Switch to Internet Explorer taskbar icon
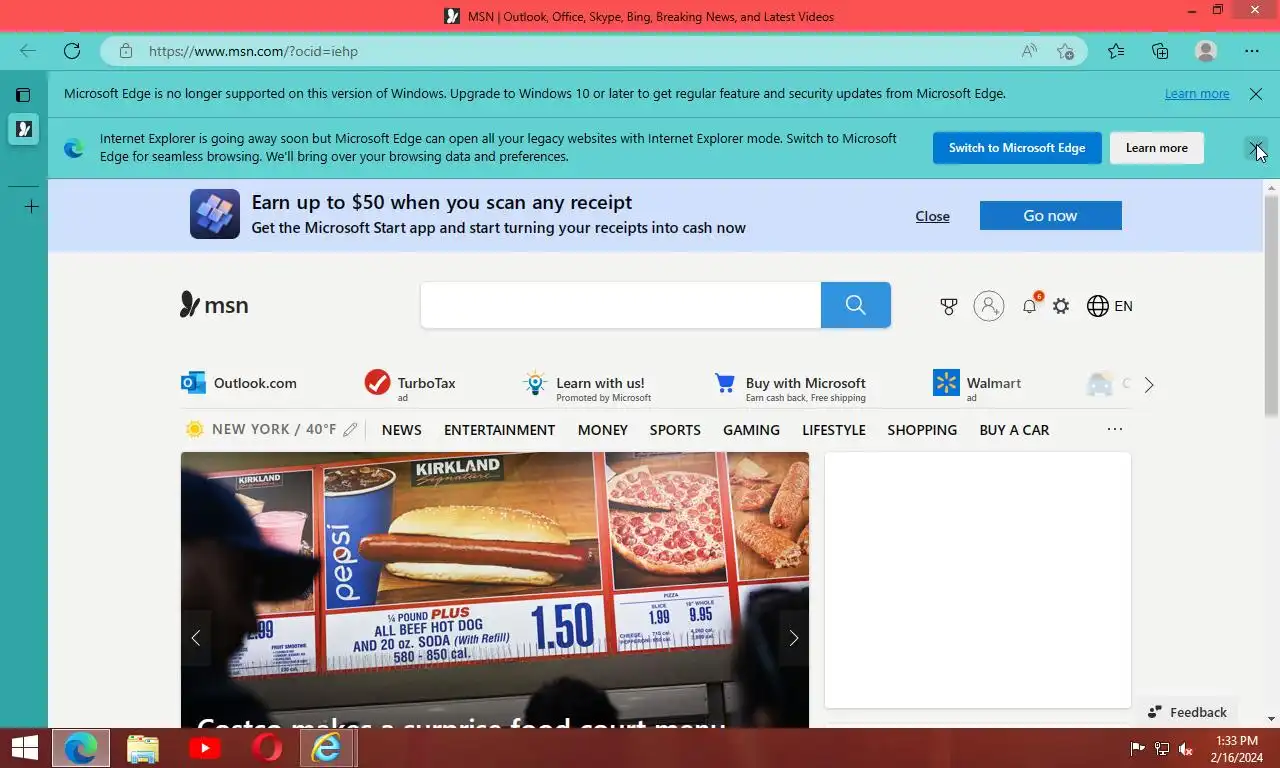Screen dimensions: 1280x768 [x=327, y=748]
